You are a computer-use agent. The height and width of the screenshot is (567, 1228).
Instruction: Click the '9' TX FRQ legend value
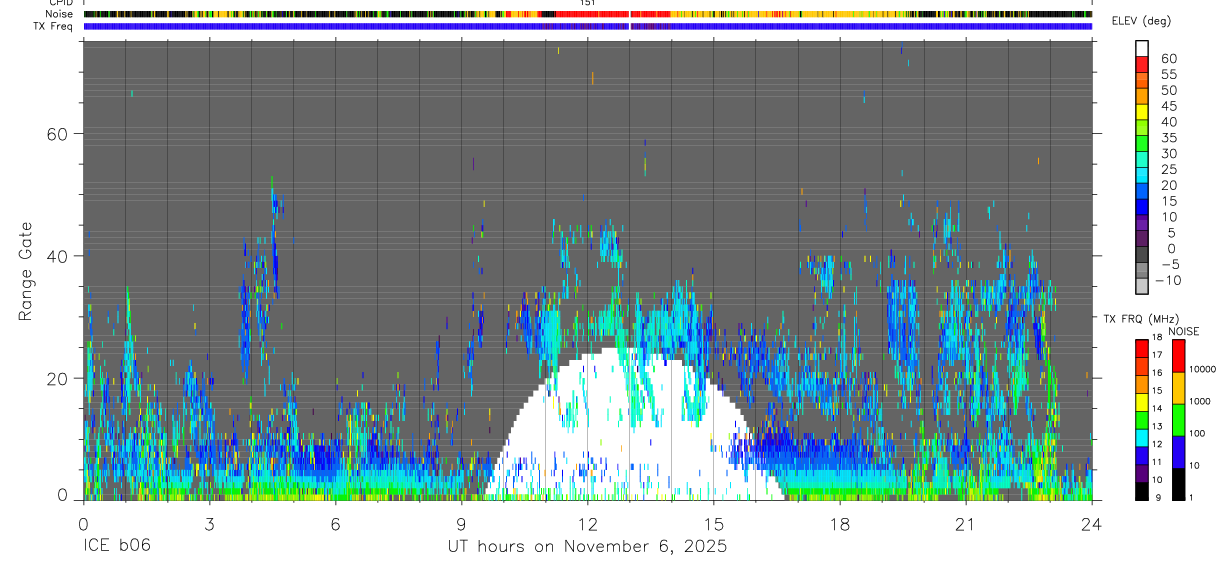point(1158,498)
